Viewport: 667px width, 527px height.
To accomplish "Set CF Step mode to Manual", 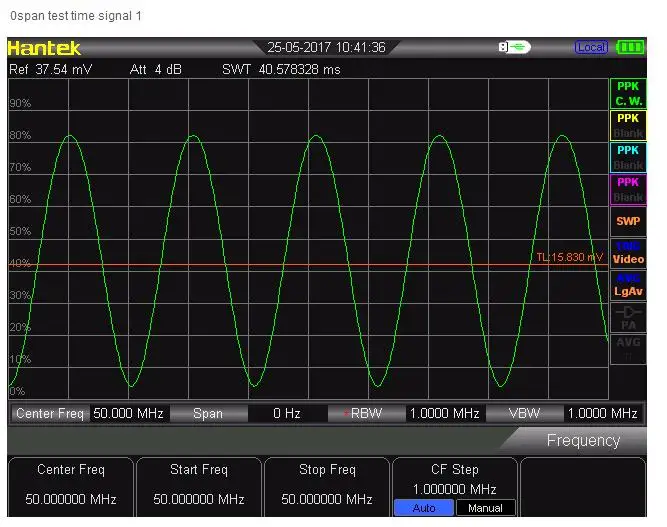I will 486,508.
